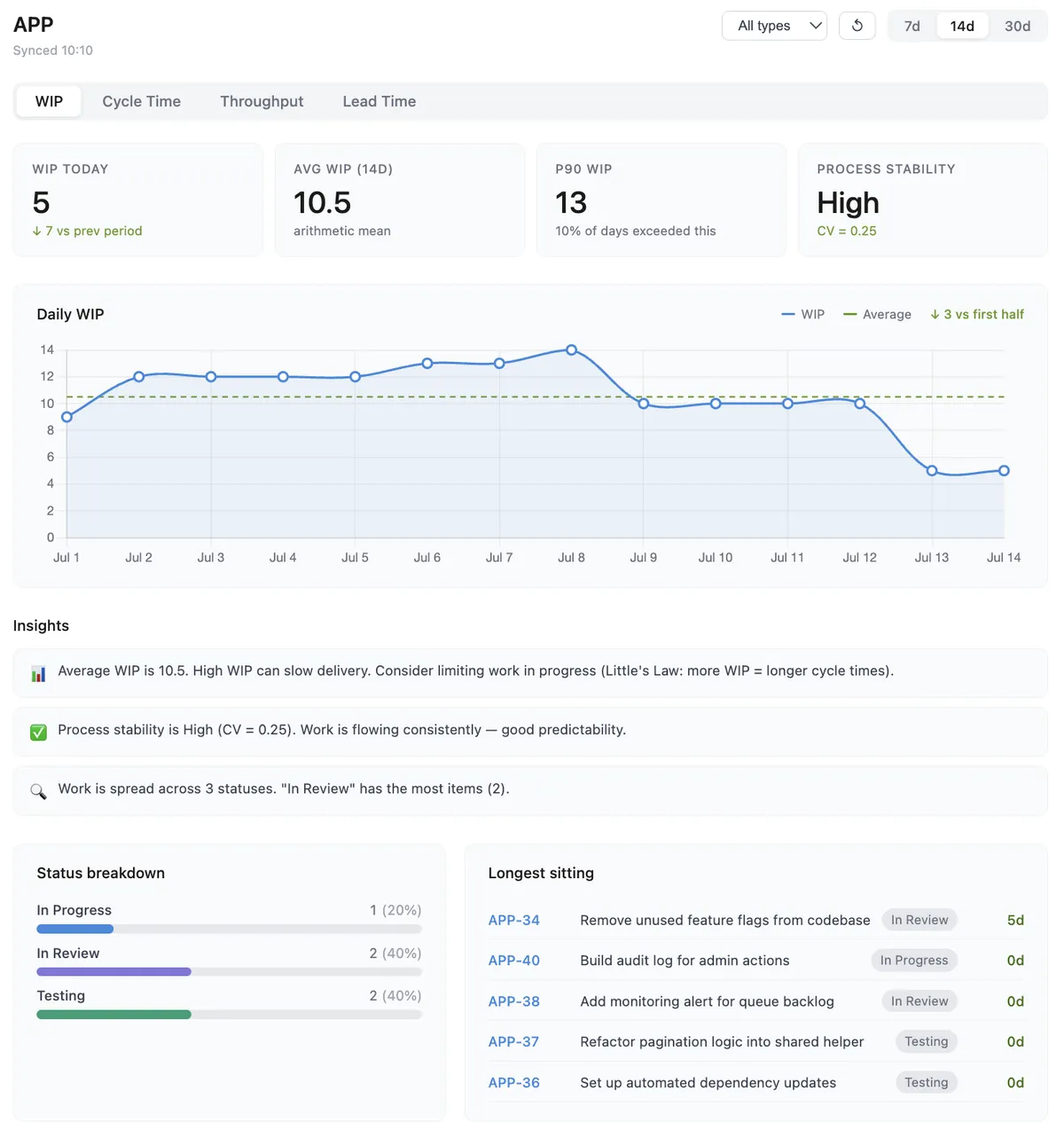Screen dimensions: 1064x1138
Task: Click 'Remove unused feature flags from codebase' title
Action: click(725, 920)
